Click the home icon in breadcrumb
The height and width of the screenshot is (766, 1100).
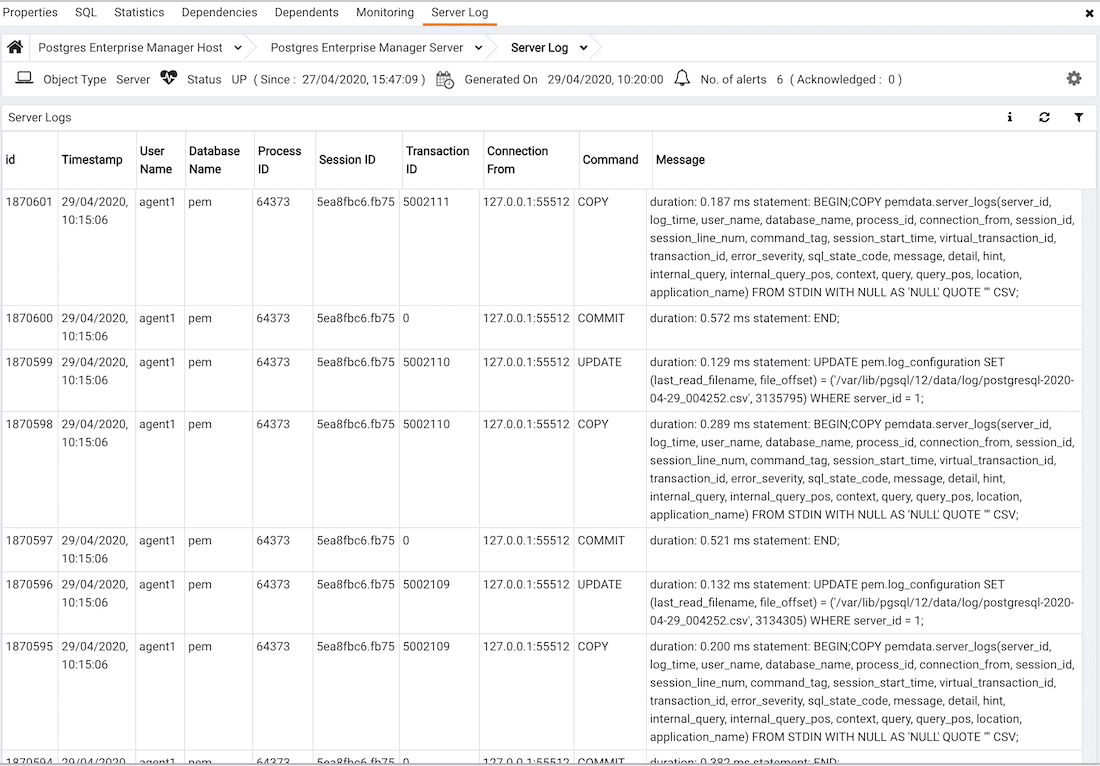point(15,47)
